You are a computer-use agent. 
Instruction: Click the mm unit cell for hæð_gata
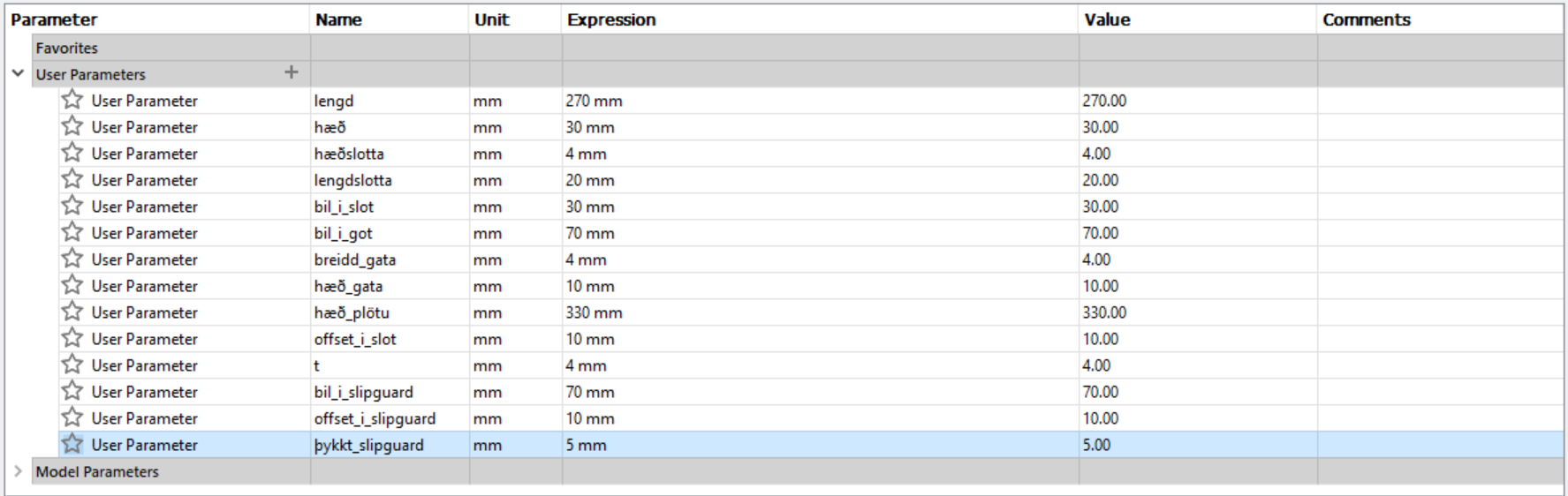pyautogui.click(x=488, y=286)
